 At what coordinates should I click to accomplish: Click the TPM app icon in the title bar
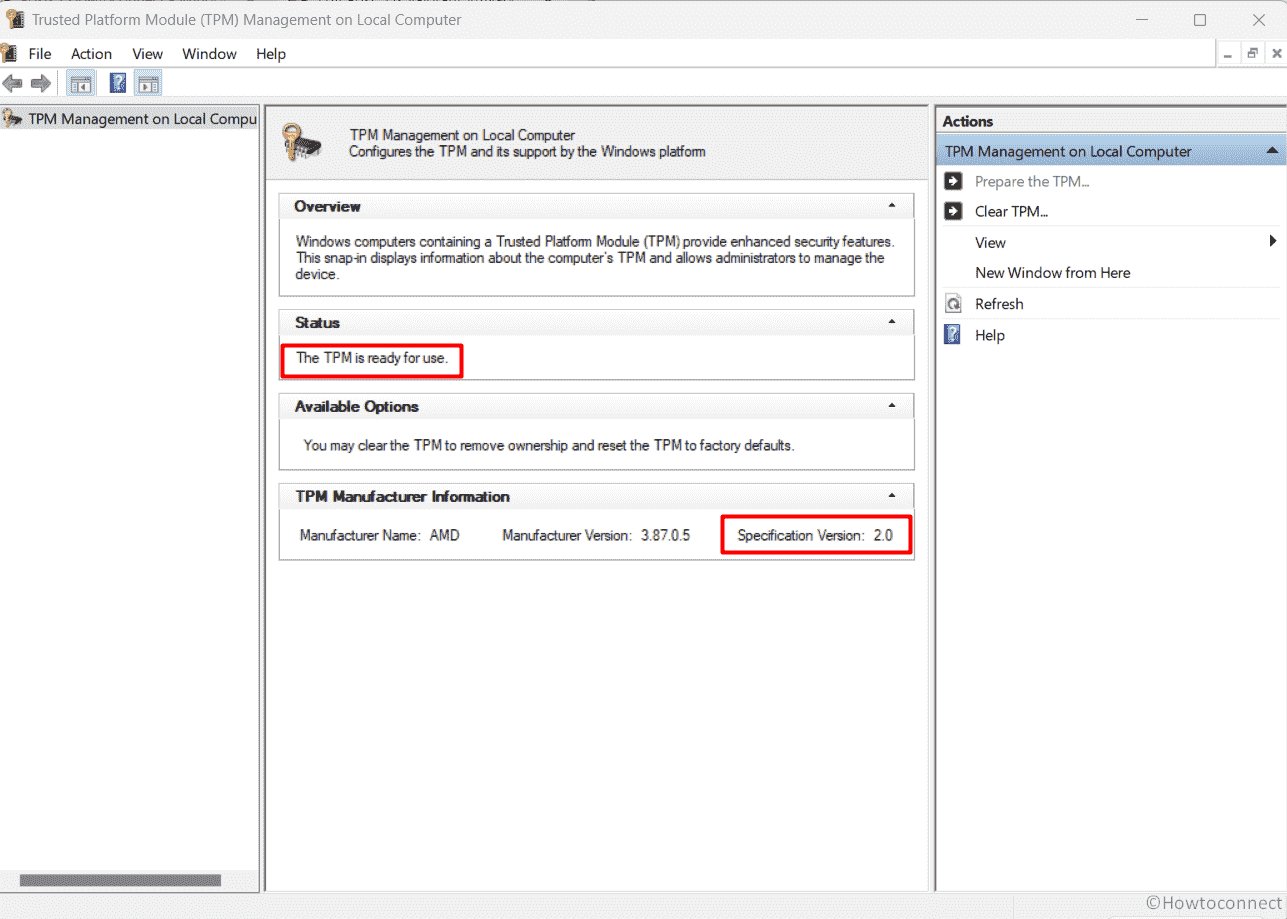(x=15, y=19)
